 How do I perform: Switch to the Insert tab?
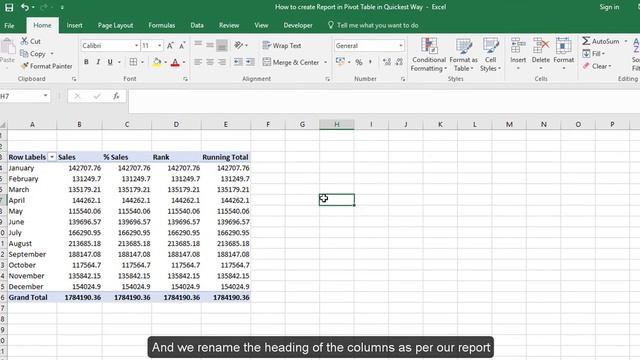tap(74, 25)
